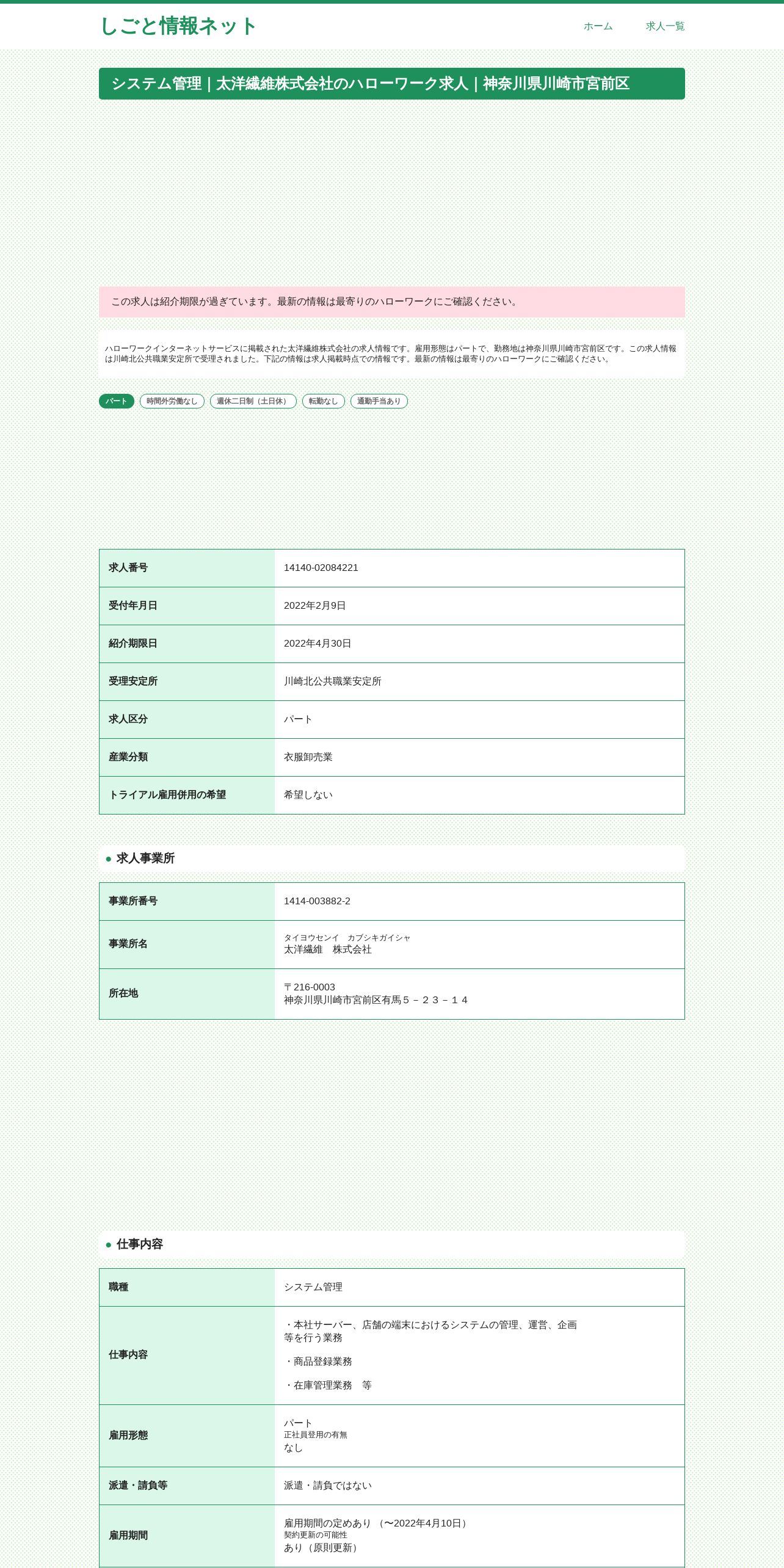Select the パート tag
Viewport: 784px width, 1568px height.
click(x=117, y=401)
